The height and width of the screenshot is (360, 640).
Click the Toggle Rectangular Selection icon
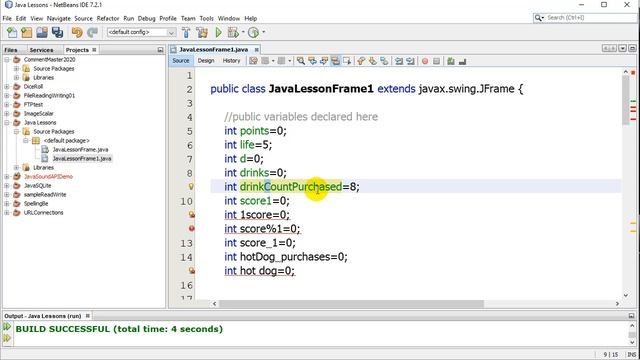point(347,61)
